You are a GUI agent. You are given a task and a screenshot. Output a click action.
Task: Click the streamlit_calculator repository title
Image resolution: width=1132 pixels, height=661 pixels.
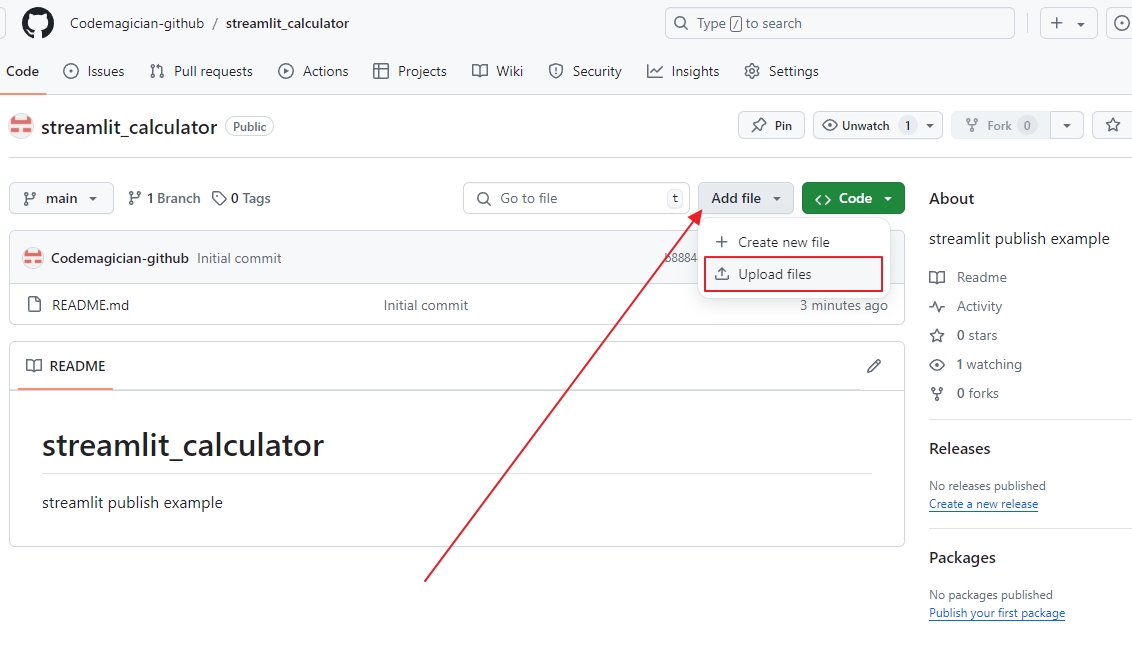(x=129, y=127)
